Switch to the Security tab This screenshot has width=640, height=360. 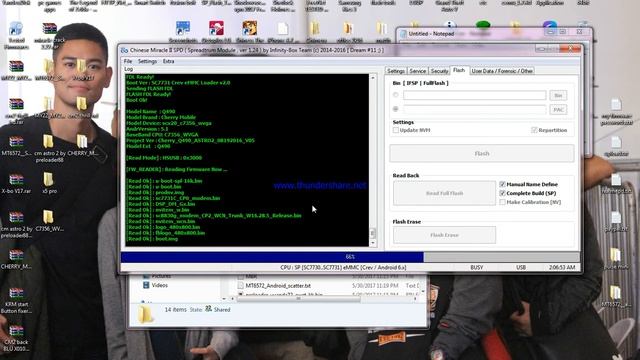[439, 71]
